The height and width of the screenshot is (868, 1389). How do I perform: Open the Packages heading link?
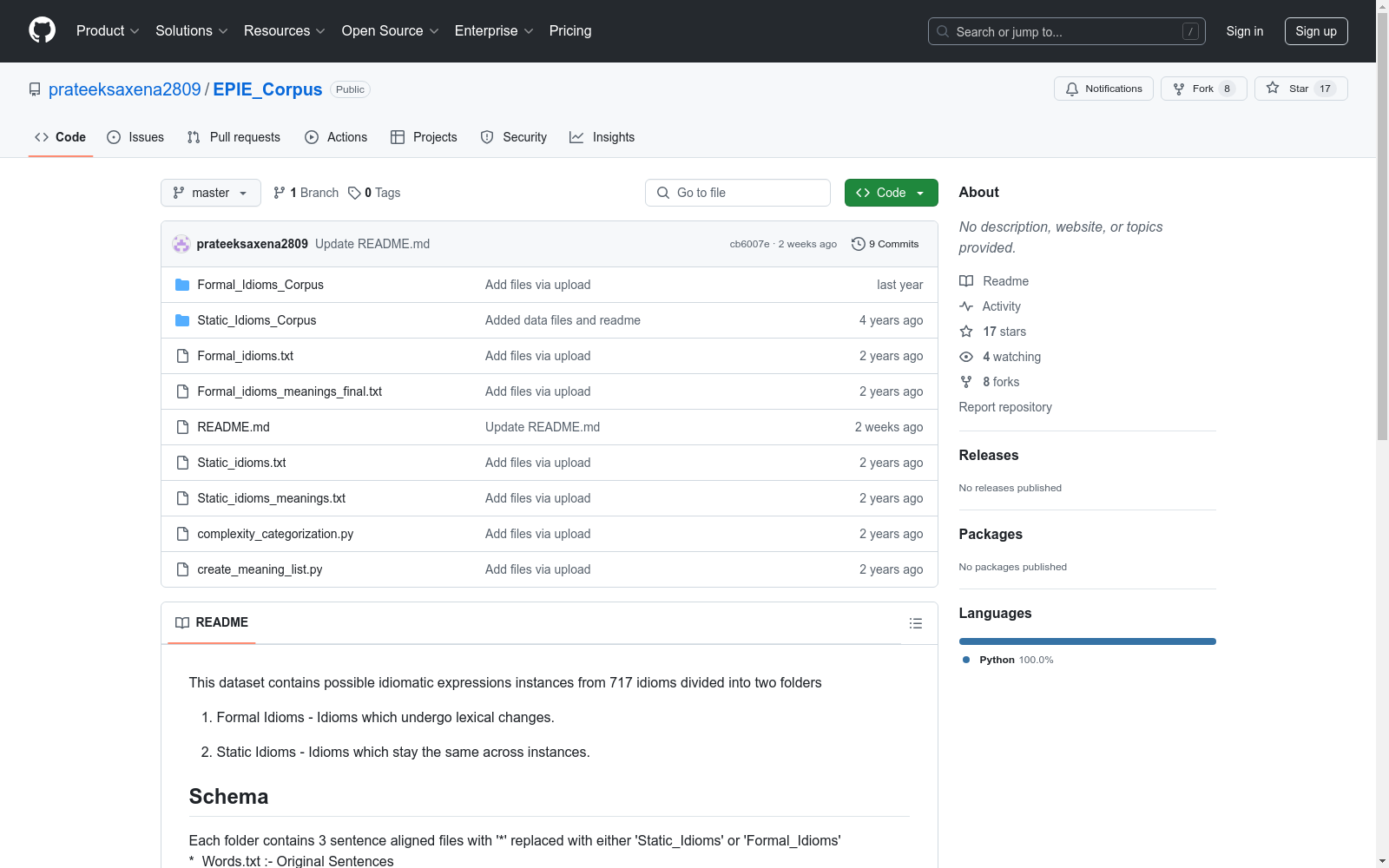point(991,534)
